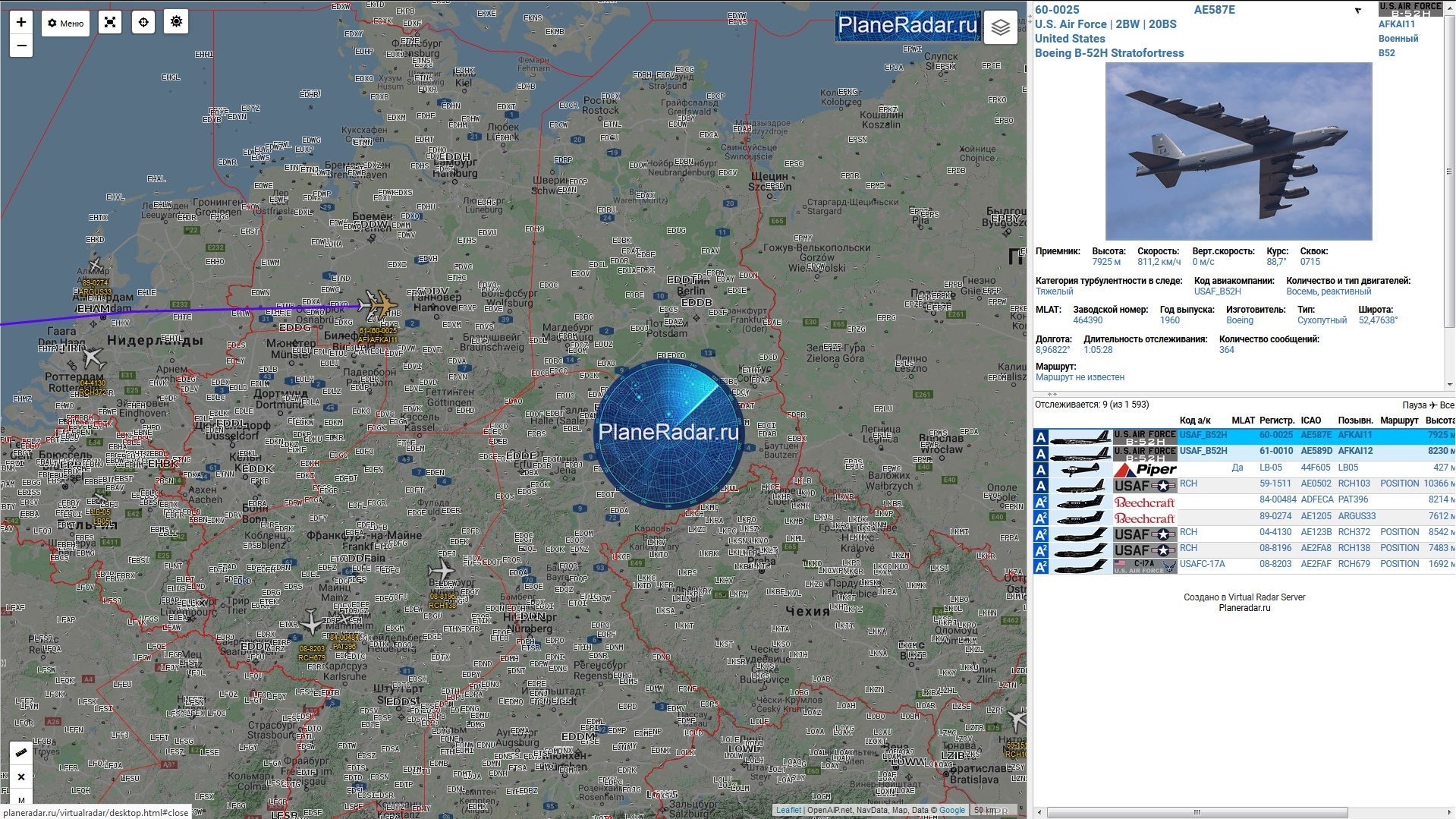Open the map layers selector

[1000, 27]
